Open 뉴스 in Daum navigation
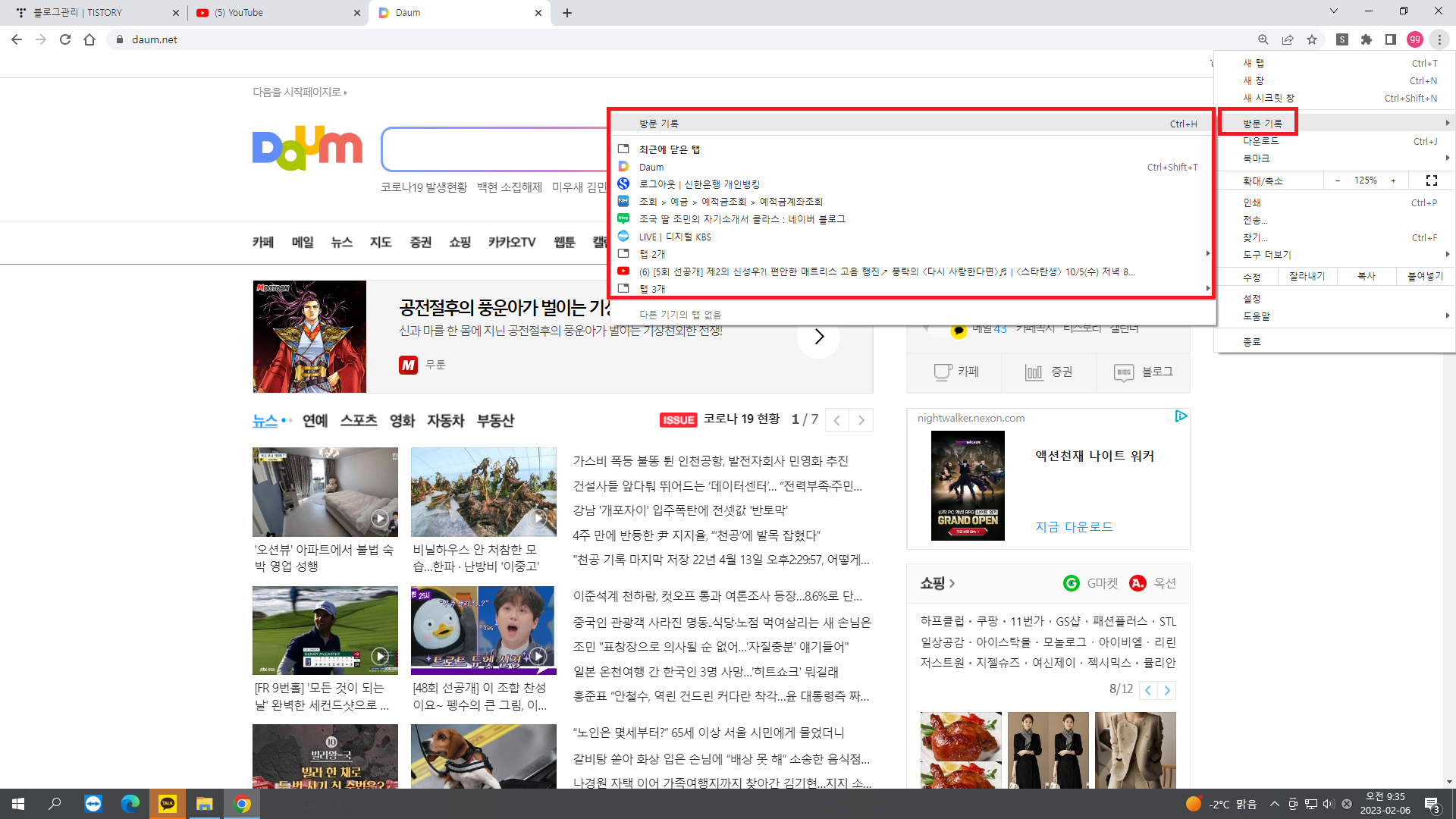 342,242
